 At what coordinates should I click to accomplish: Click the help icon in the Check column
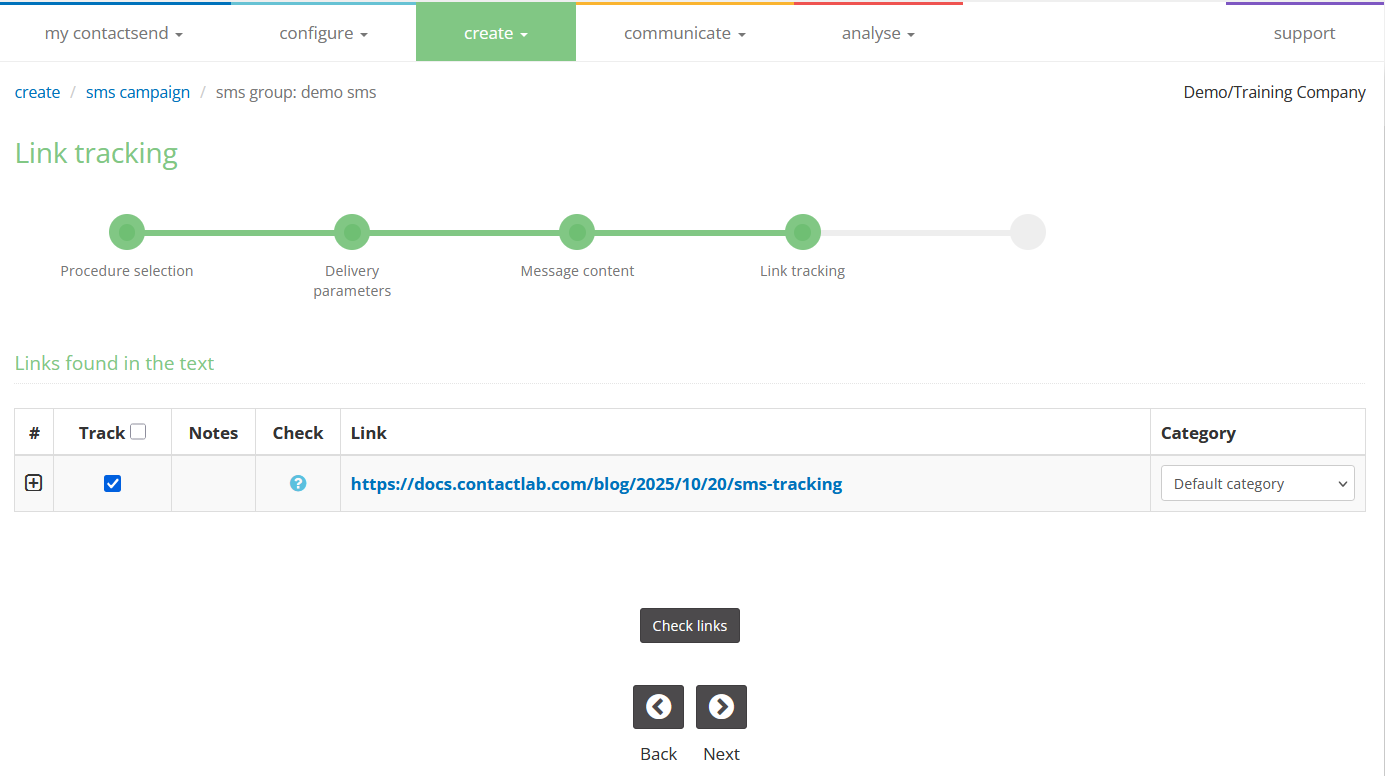(297, 483)
